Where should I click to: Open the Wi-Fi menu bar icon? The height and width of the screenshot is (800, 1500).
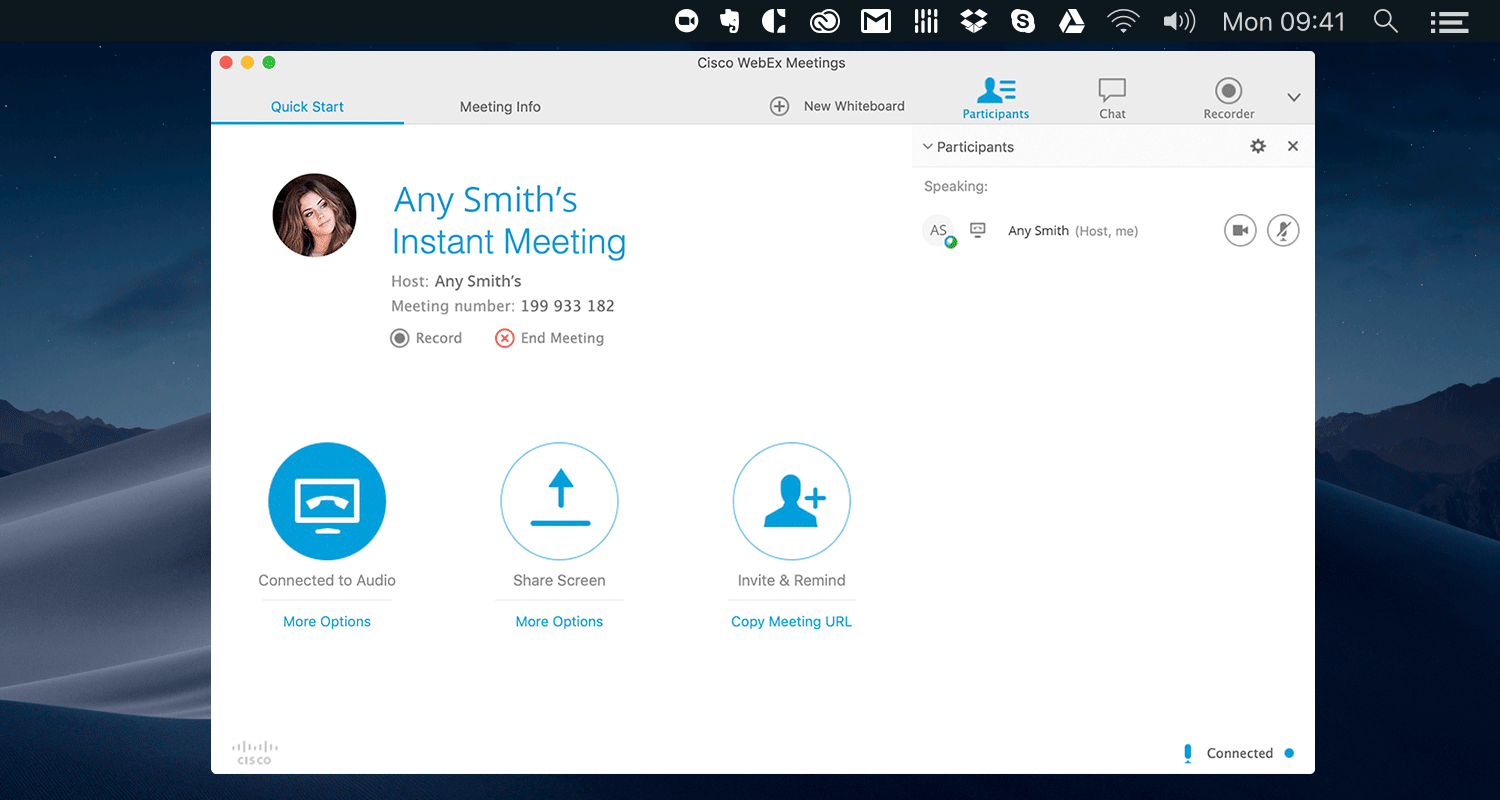(1124, 21)
